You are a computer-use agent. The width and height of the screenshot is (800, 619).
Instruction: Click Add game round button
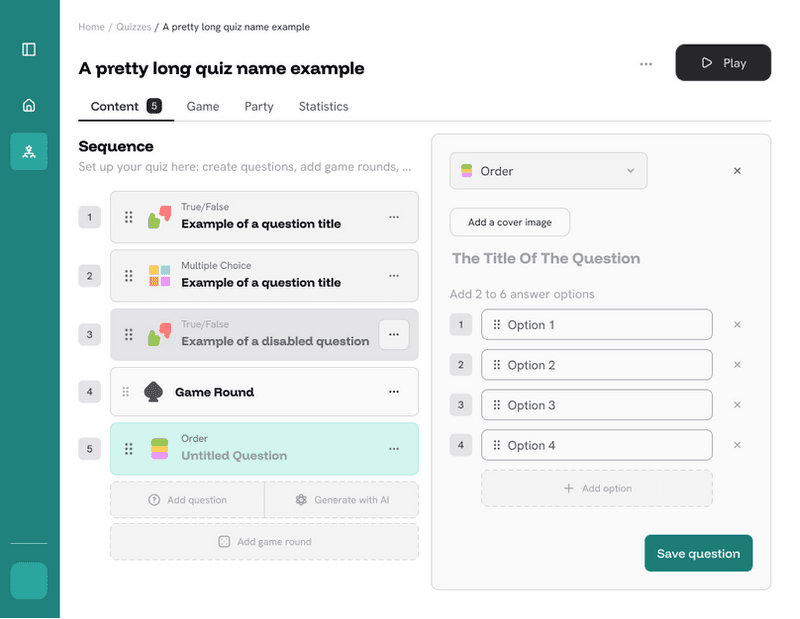264,541
